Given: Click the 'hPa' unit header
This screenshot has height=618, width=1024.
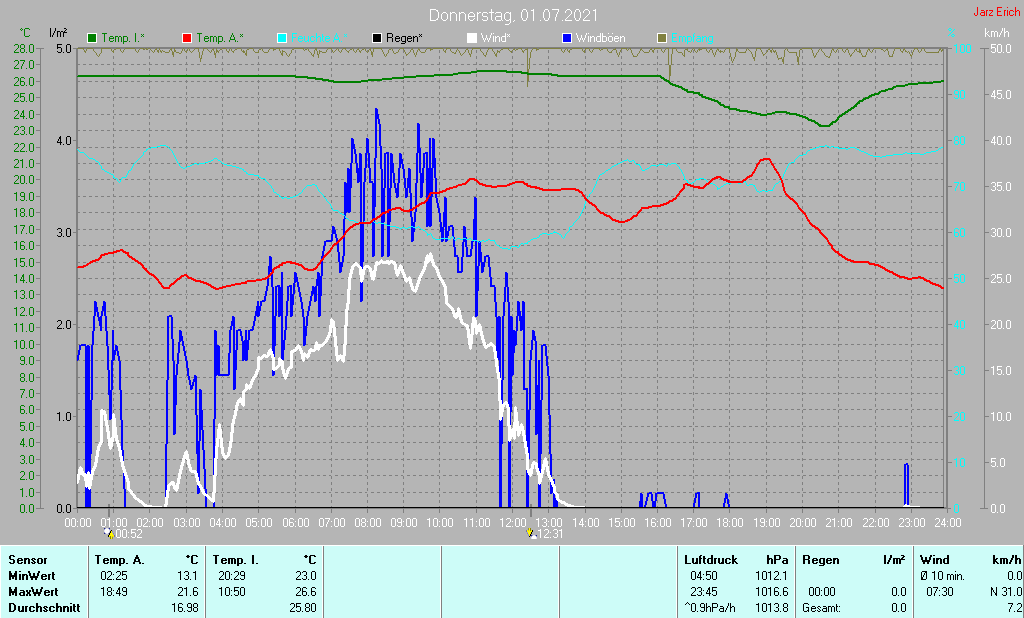Looking at the screenshot, I should pos(777,560).
